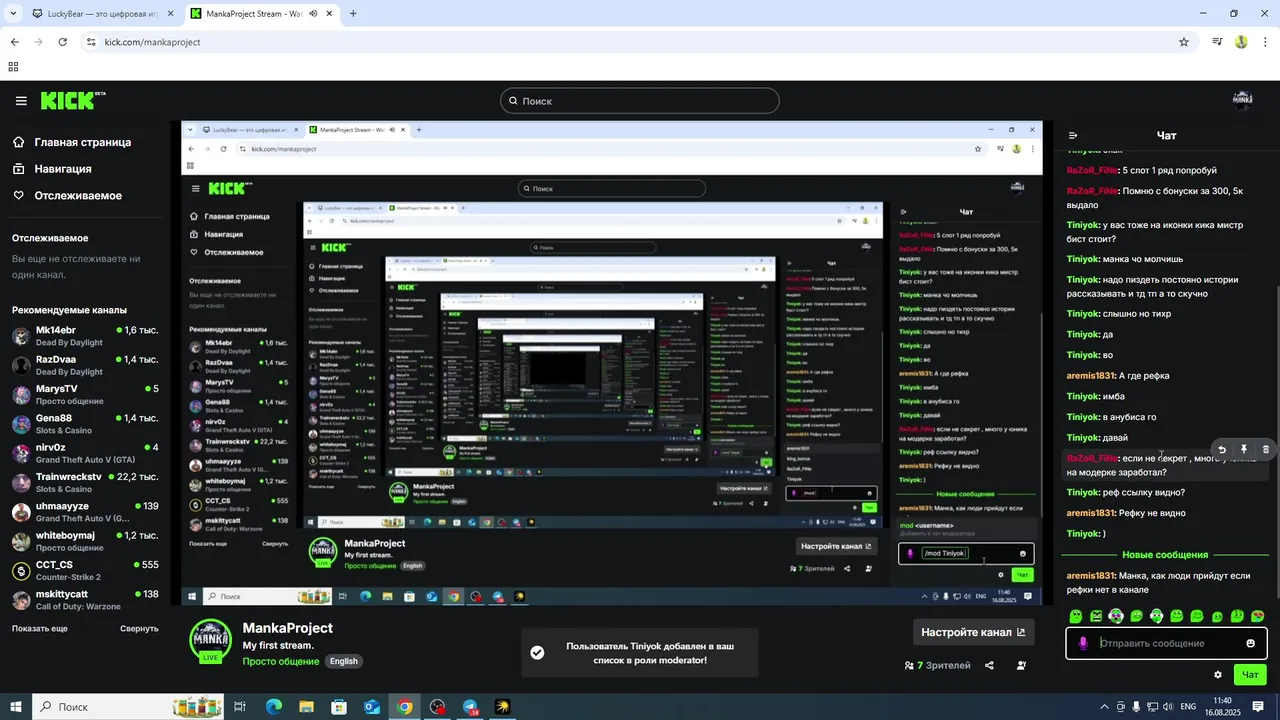Screen dimensions: 1280x720
Task: Delete the hovered chat message with the trash icon
Action: pyautogui.click(x=1265, y=450)
